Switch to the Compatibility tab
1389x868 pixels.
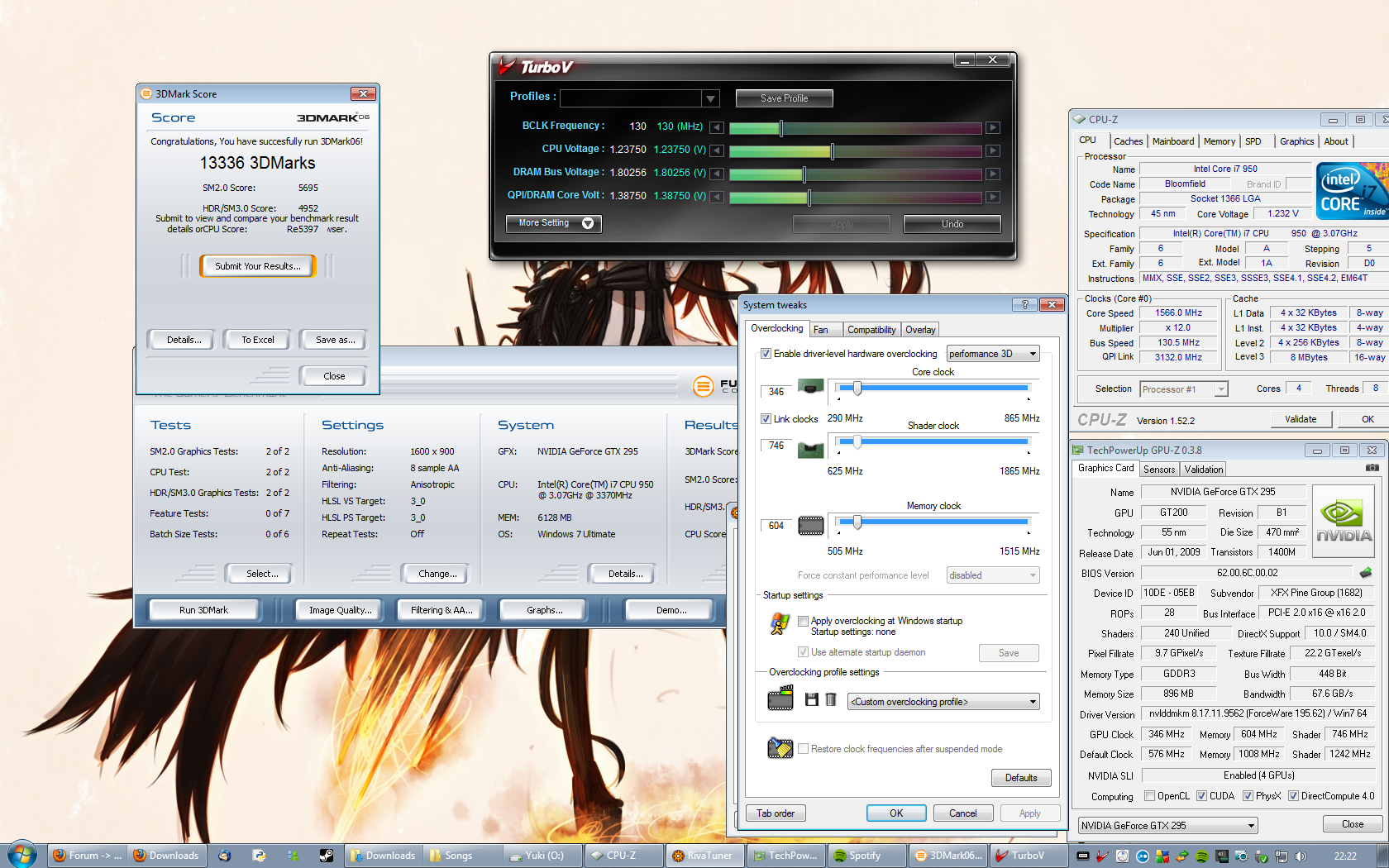pos(871,330)
